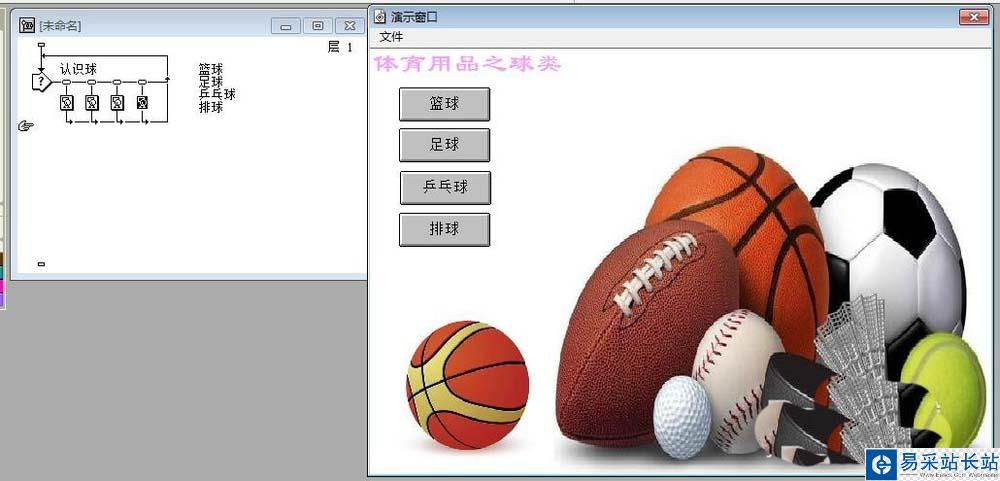Select the 认识球 interaction icon with question mark

click(x=41, y=82)
